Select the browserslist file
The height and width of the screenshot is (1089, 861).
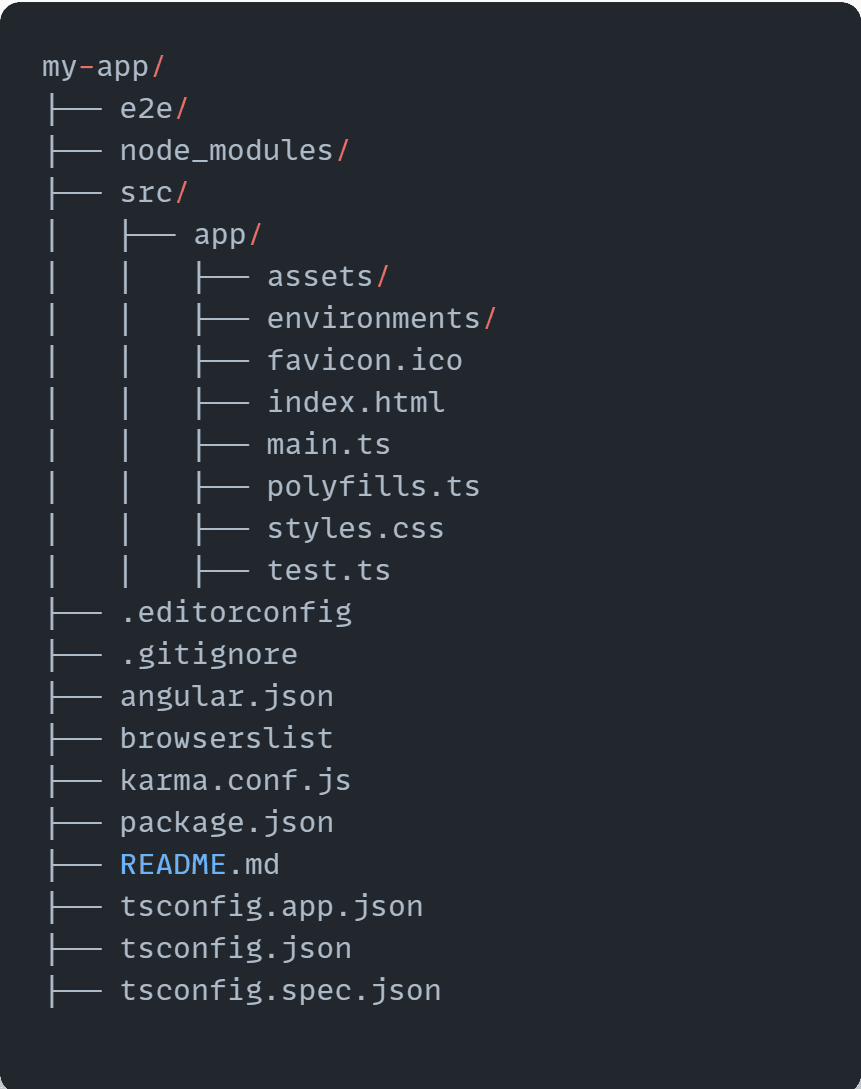226,738
